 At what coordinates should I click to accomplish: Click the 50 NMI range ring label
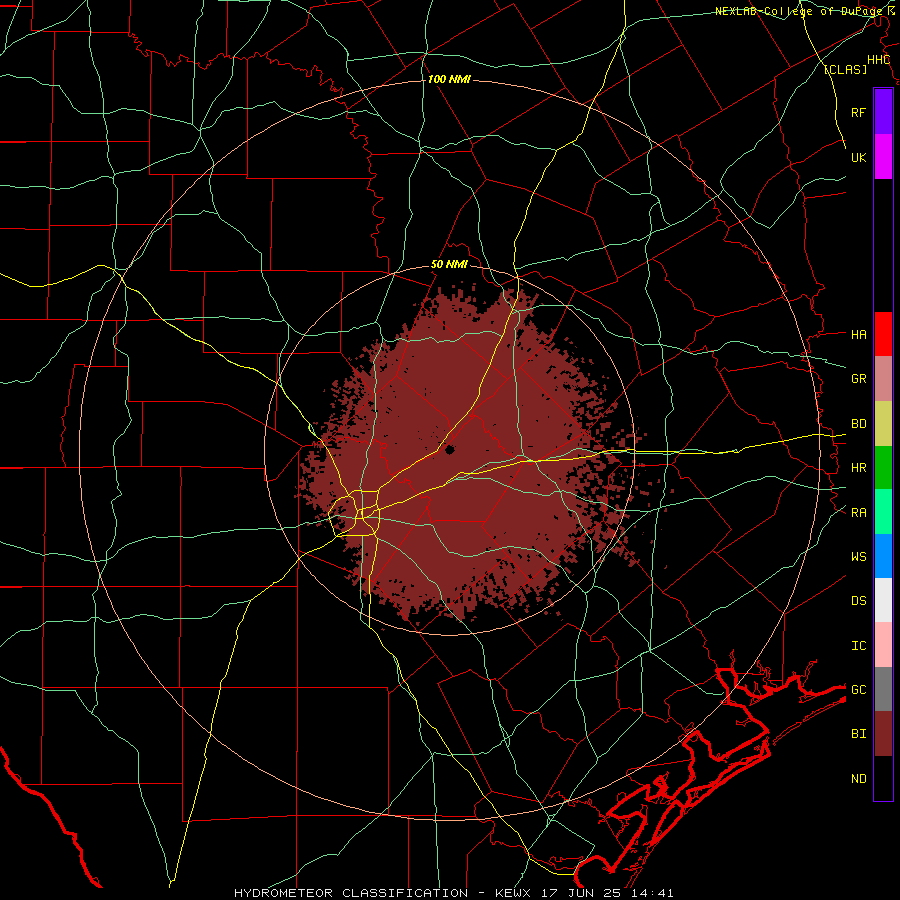click(449, 264)
